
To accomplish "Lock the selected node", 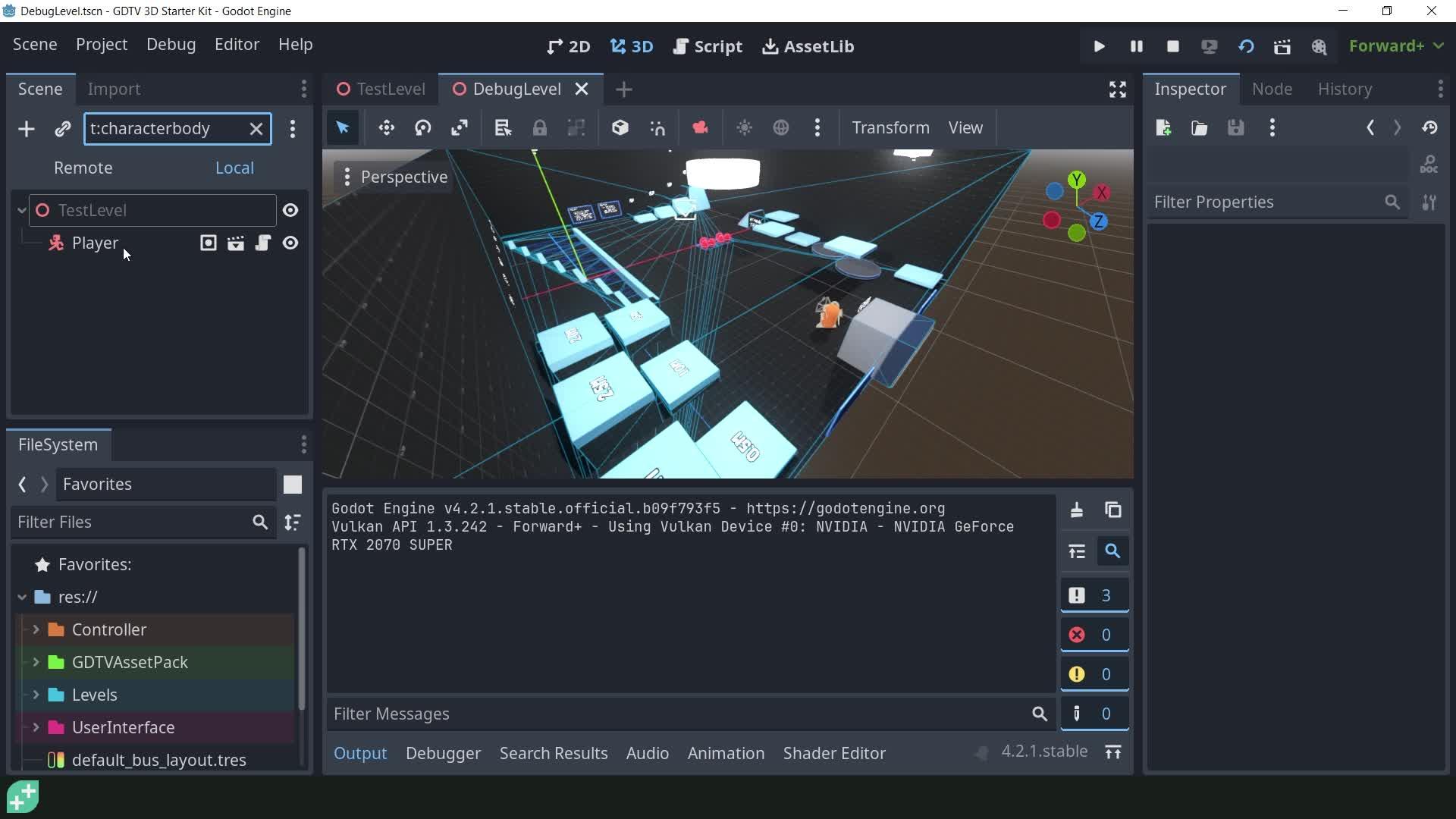I will click(x=540, y=127).
